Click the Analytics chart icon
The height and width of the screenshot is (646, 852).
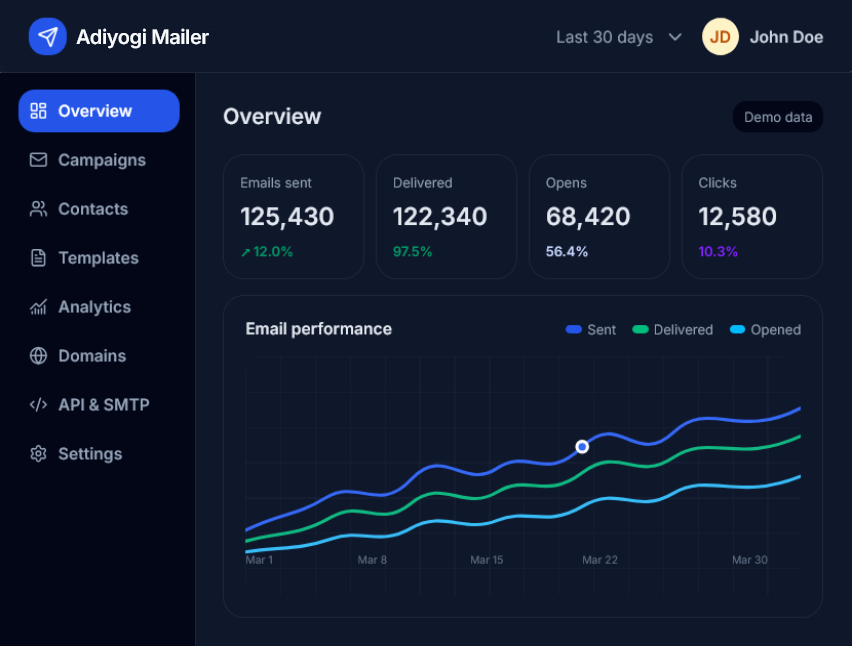point(38,307)
